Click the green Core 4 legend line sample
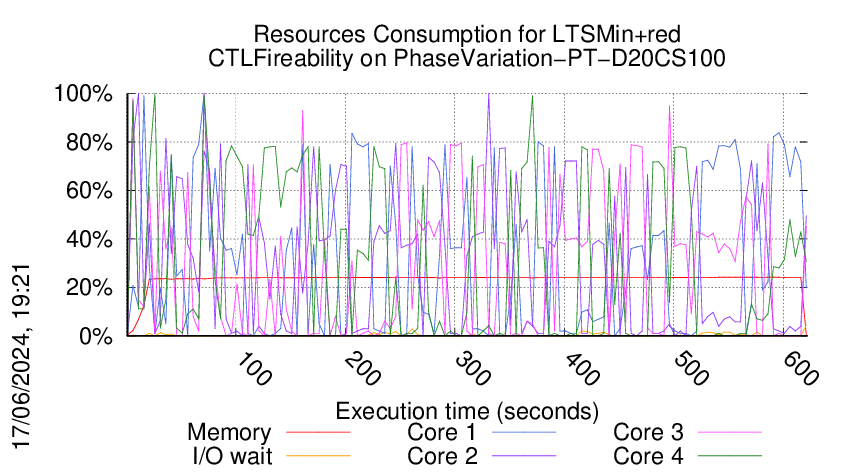Image resolution: width=850 pixels, height=475 pixels. [730, 456]
